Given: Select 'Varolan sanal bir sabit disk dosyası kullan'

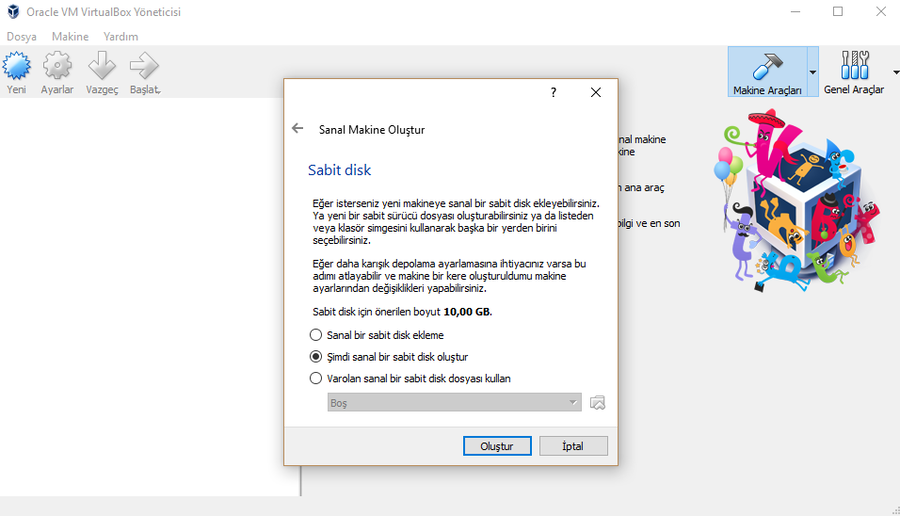Looking at the screenshot, I should point(317,378).
